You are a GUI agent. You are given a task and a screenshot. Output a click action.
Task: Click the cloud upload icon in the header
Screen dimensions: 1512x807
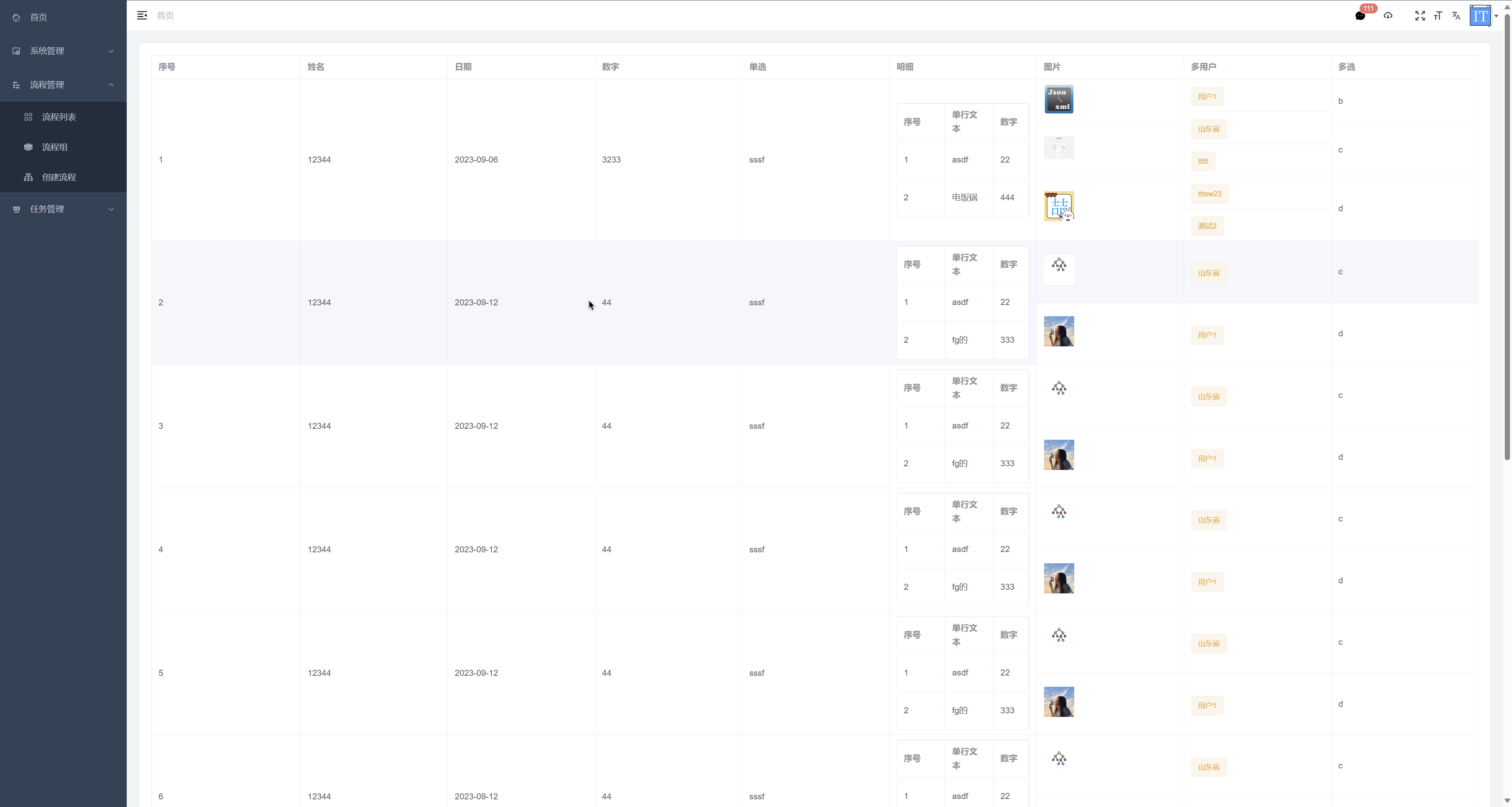pos(1388,15)
